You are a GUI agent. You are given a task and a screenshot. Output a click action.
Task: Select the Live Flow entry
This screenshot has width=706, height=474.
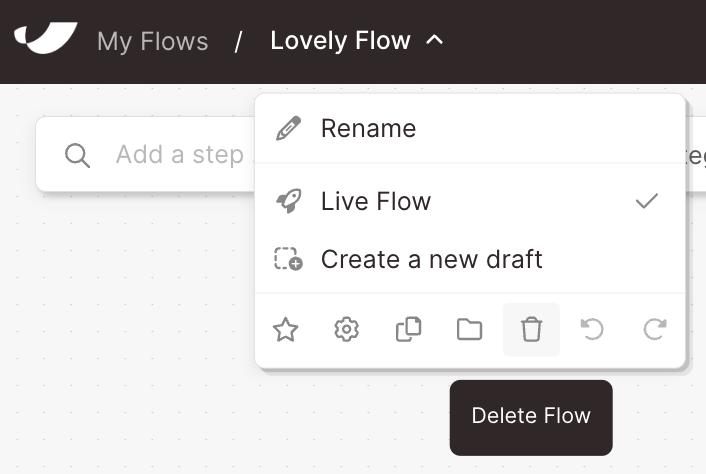point(470,201)
